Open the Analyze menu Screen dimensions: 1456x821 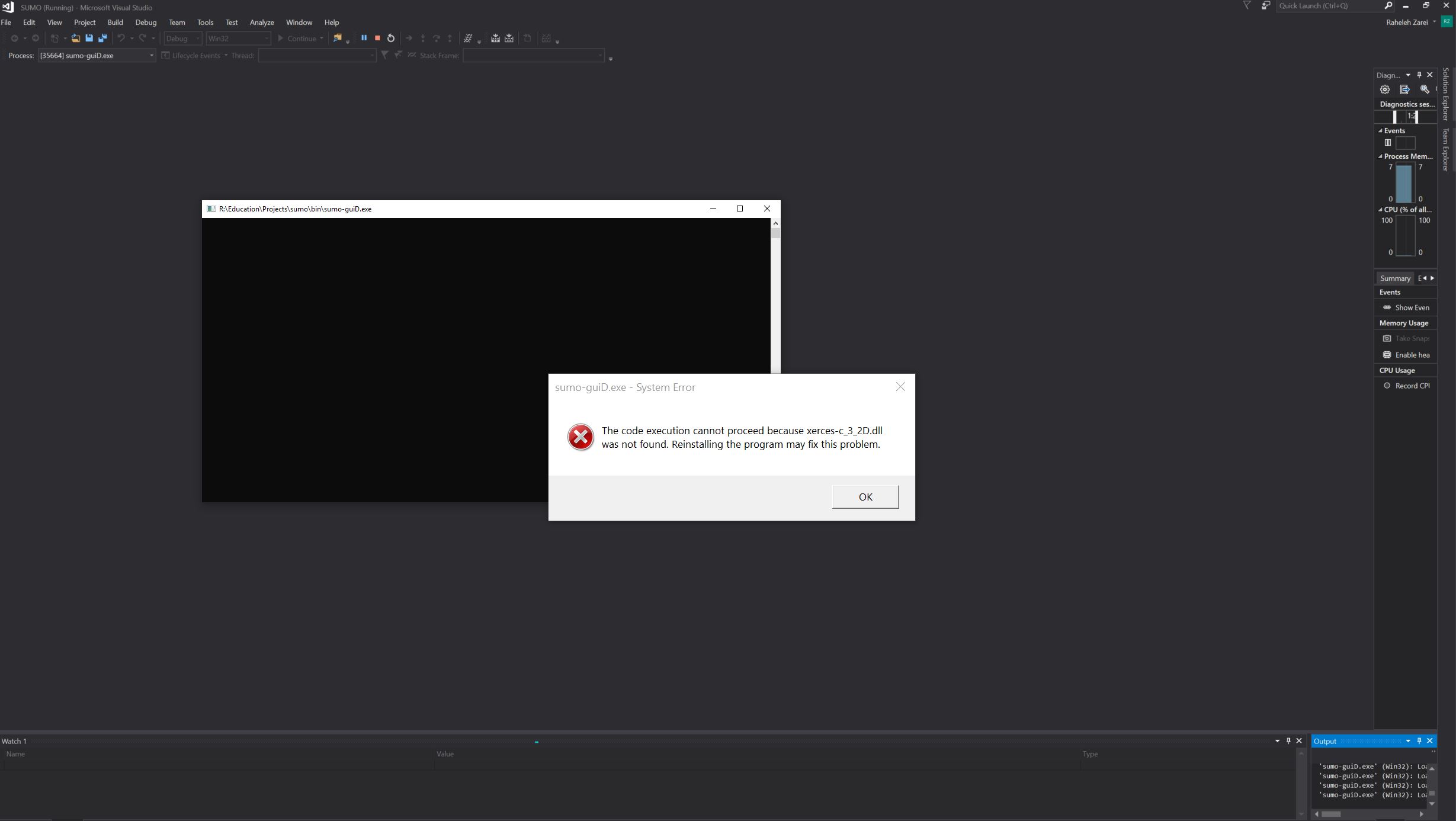pos(261,23)
